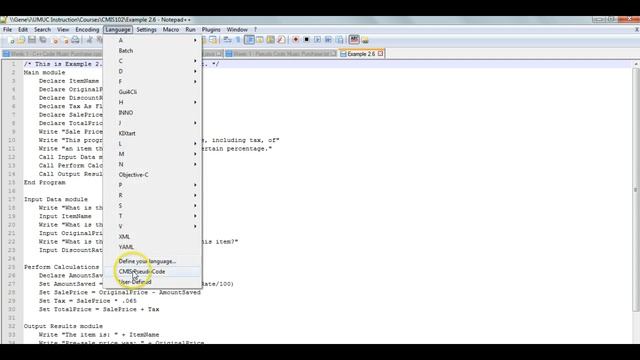640x360 pixels.
Task: Click the Close document toolbar icon
Action: [55, 40]
